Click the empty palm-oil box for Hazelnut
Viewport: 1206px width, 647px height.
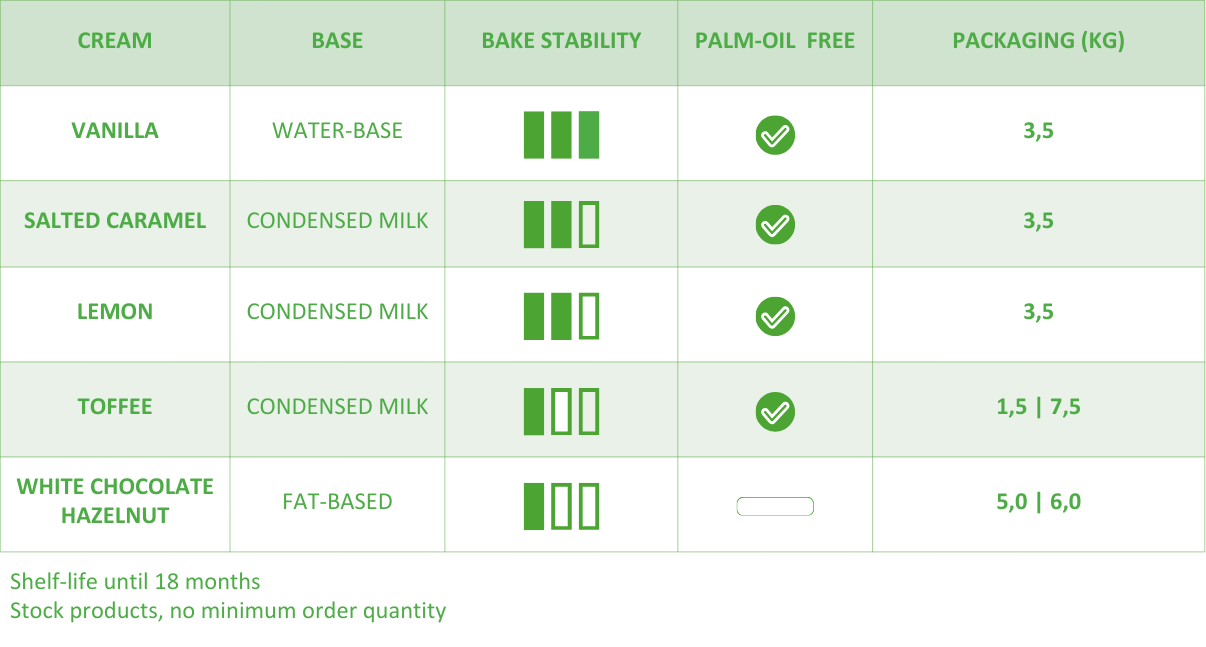(775, 506)
